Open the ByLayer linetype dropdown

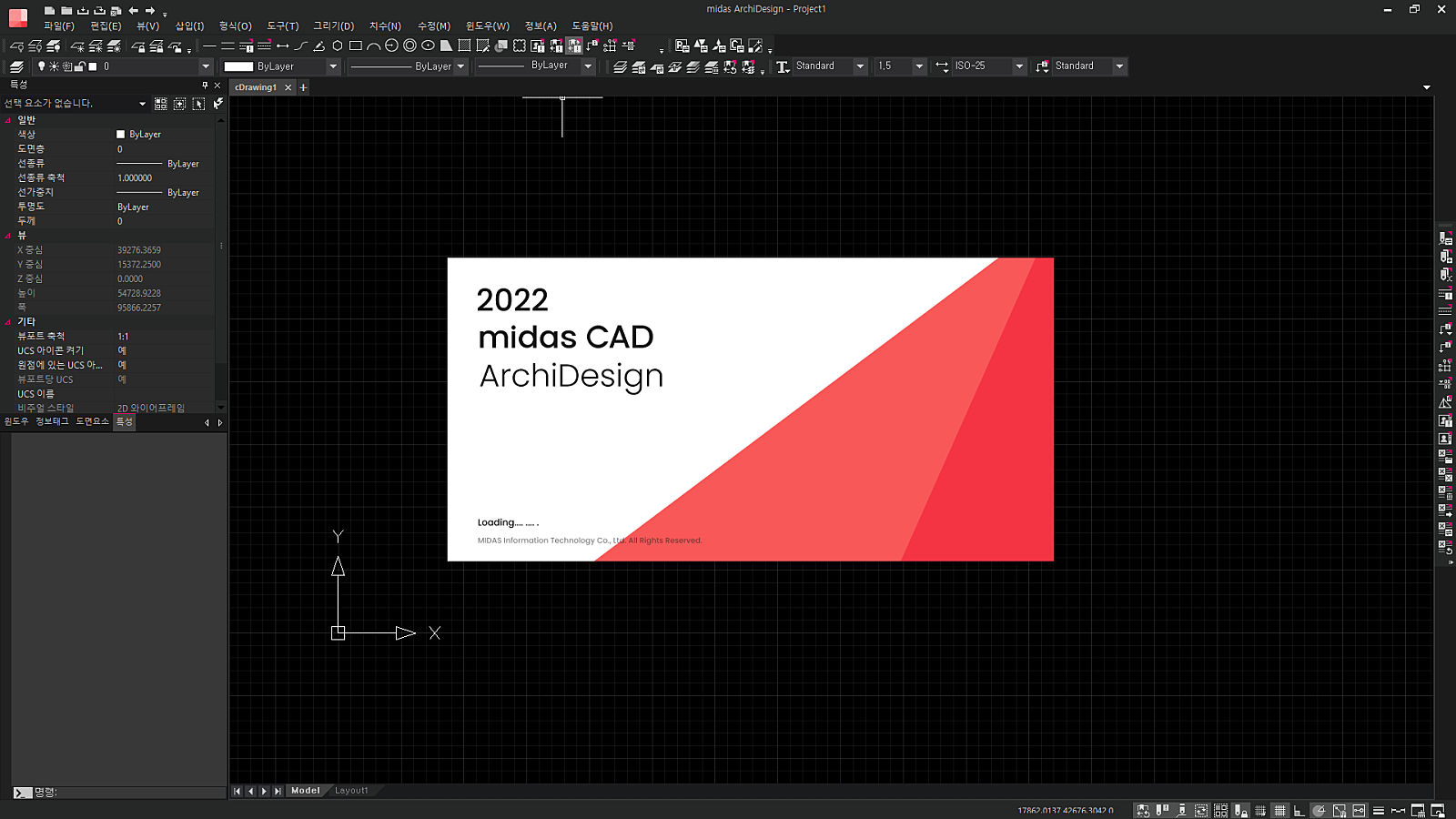[460, 66]
